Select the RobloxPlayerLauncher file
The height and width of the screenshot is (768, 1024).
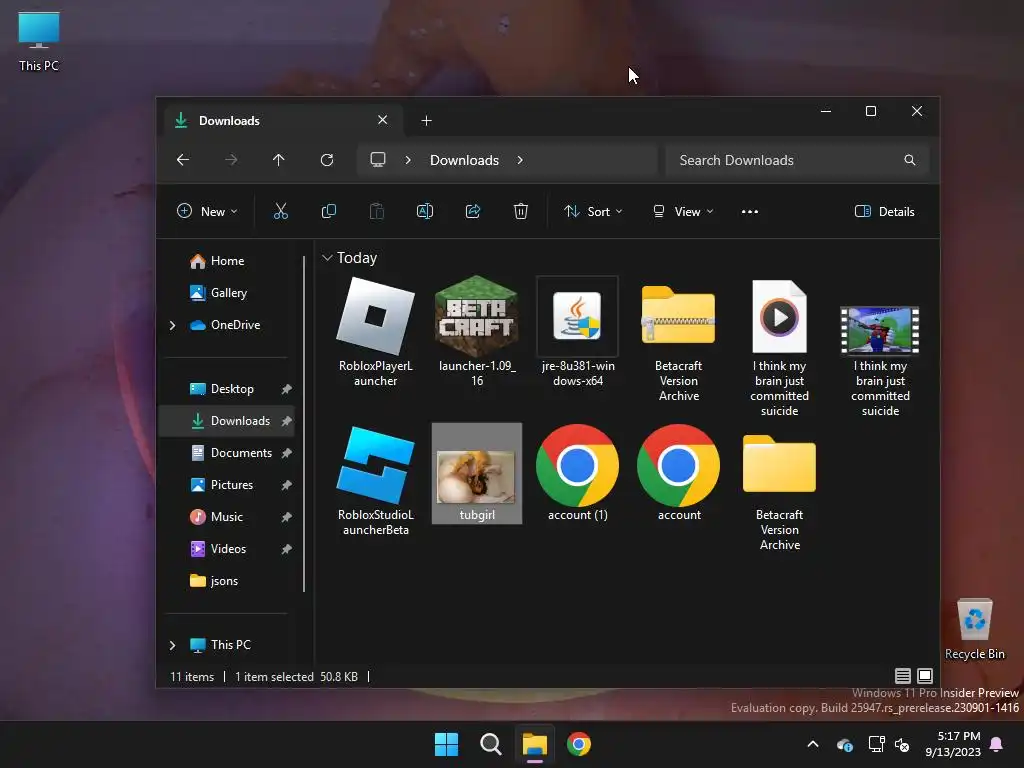[x=376, y=332]
